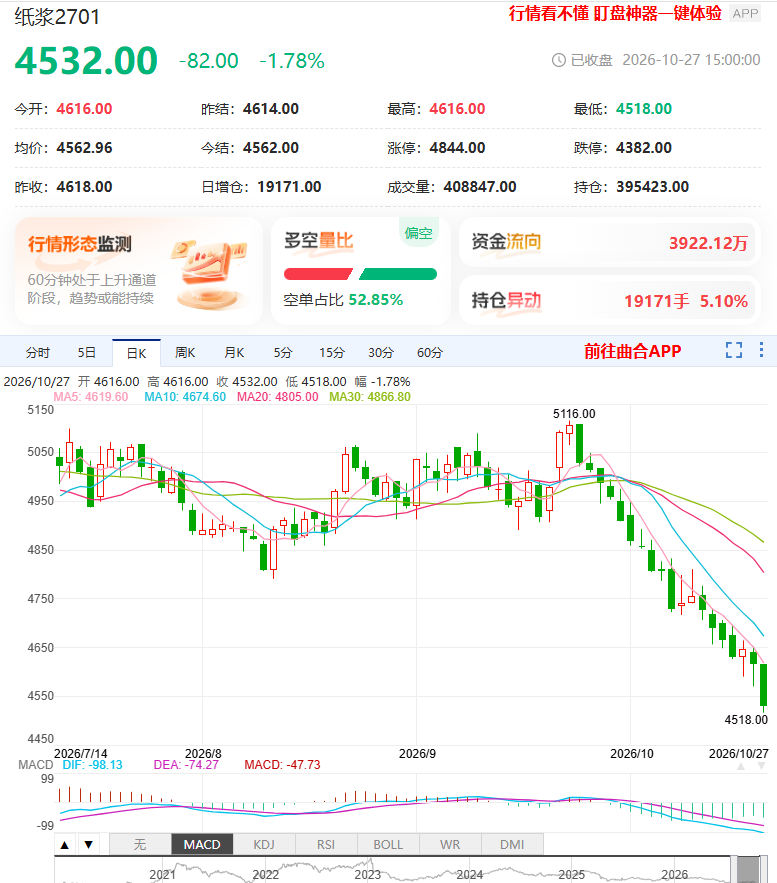777x883 pixels.
Task: Select the 月K chart tab
Action: pos(234,353)
